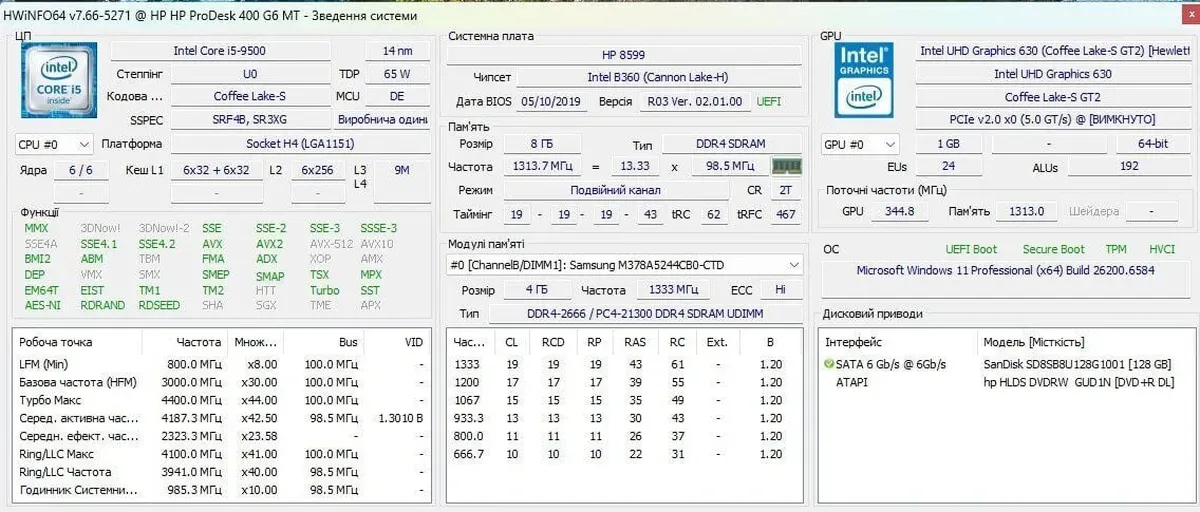Click the TPM indicator in the OS section
Image resolution: width=1200 pixels, height=512 pixels.
[x=1115, y=249]
